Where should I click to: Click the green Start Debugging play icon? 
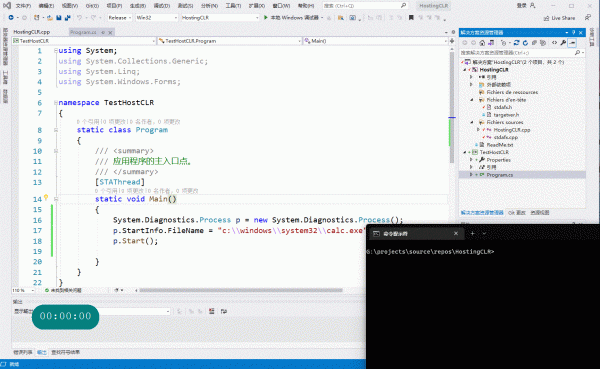266,18
